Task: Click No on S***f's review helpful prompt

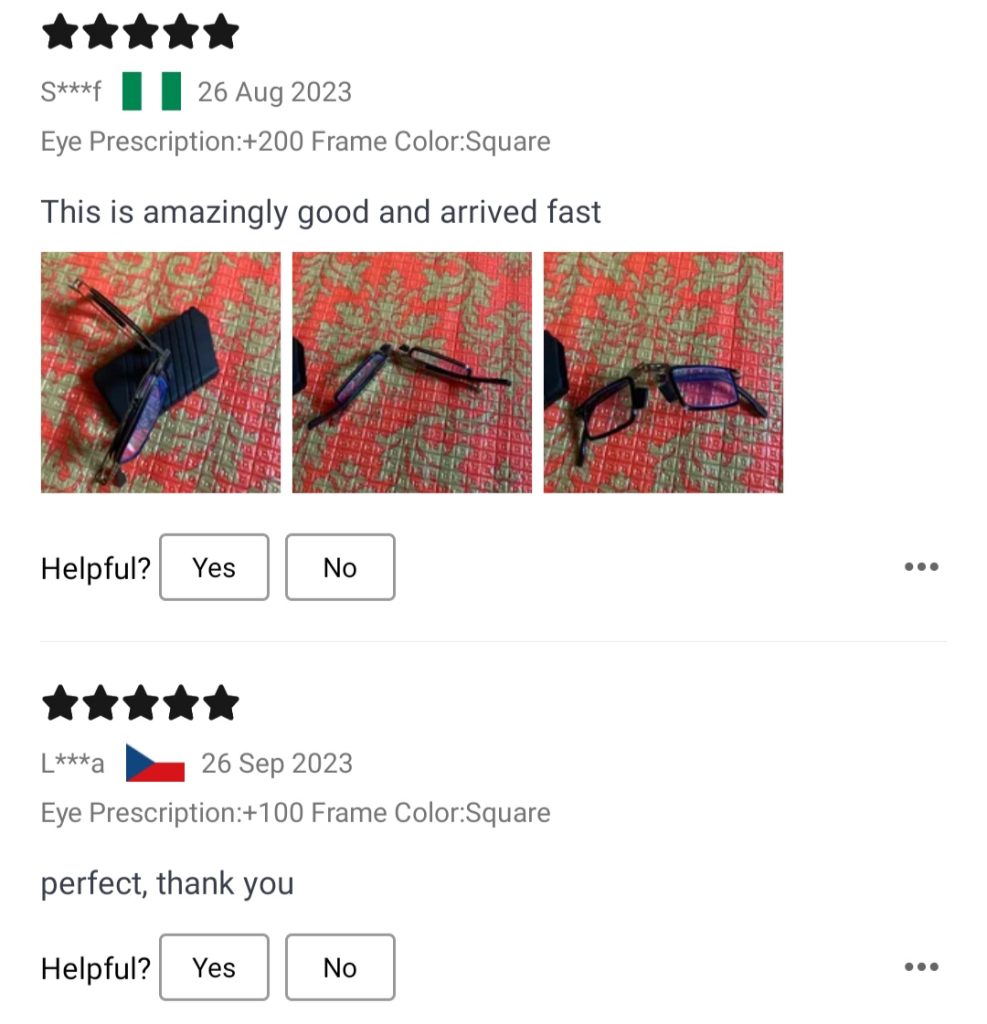Action: tap(340, 567)
